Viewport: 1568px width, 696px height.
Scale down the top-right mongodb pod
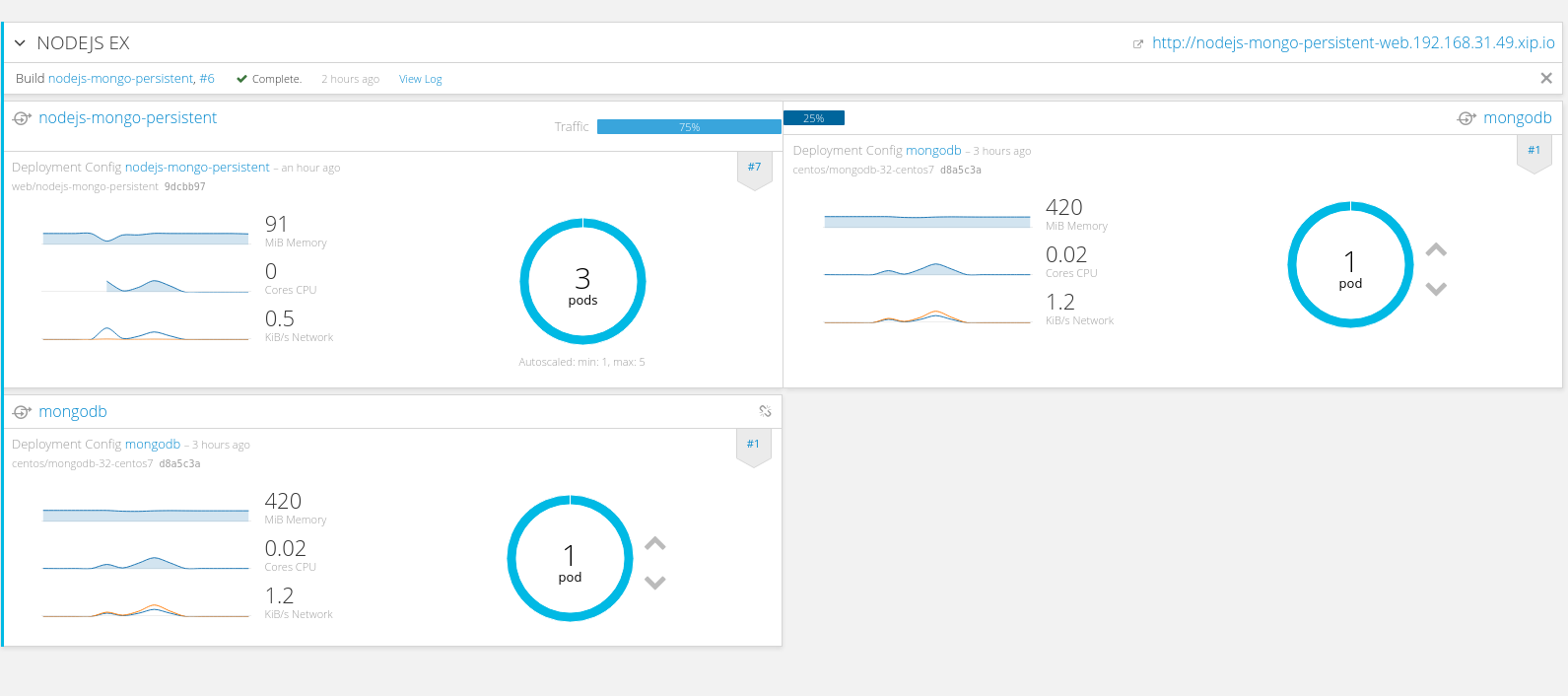click(1436, 289)
